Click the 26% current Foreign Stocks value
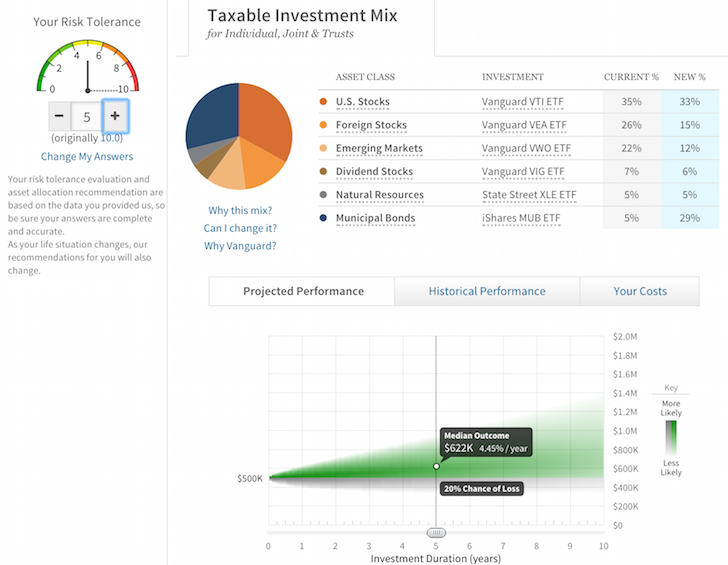The width and height of the screenshot is (728, 565). tap(631, 125)
